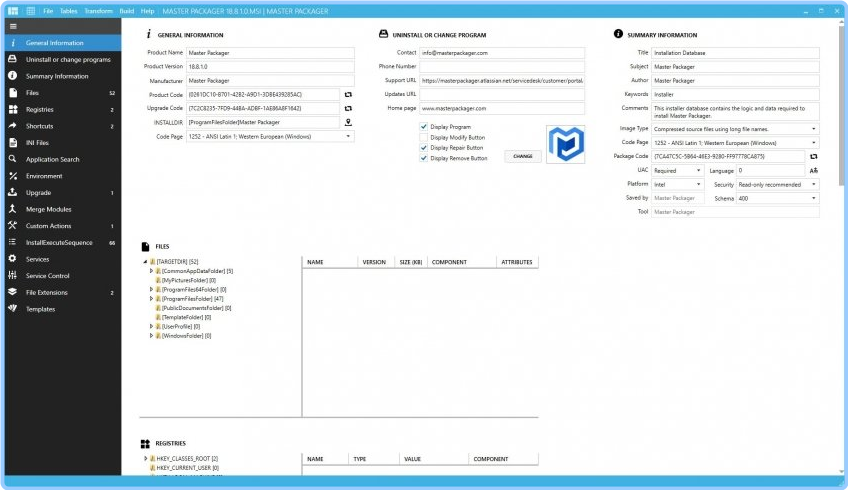Click the table grid icon in the title bar
848x490 pixels.
click(x=31, y=11)
